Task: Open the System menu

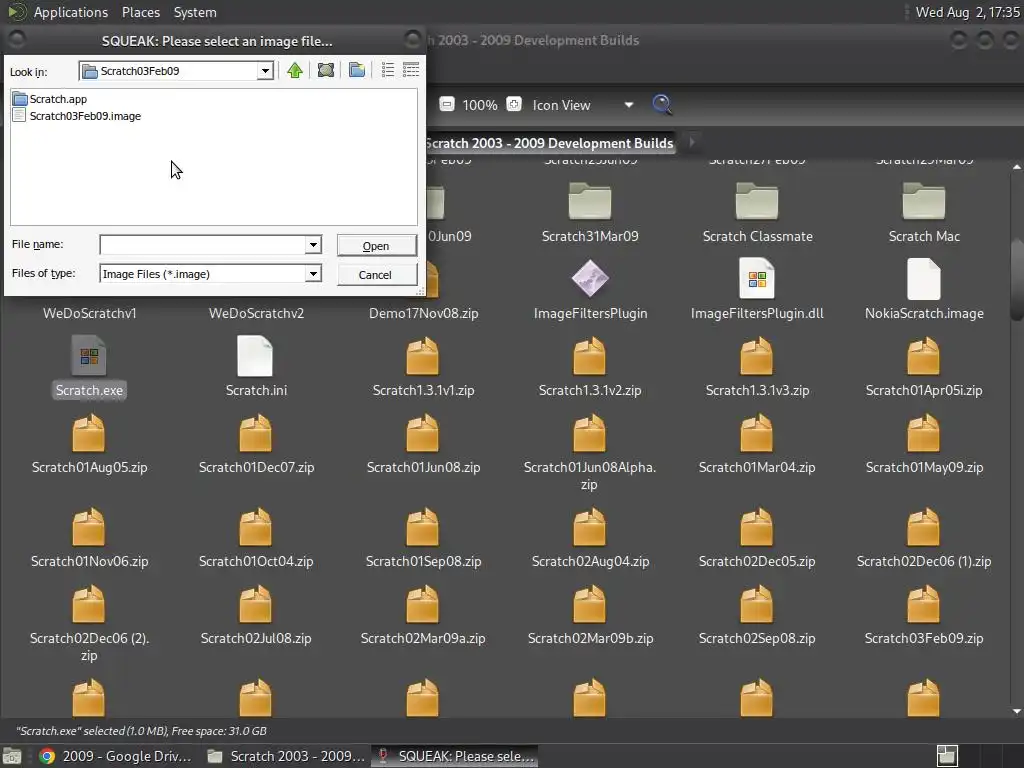Action: pos(195,12)
